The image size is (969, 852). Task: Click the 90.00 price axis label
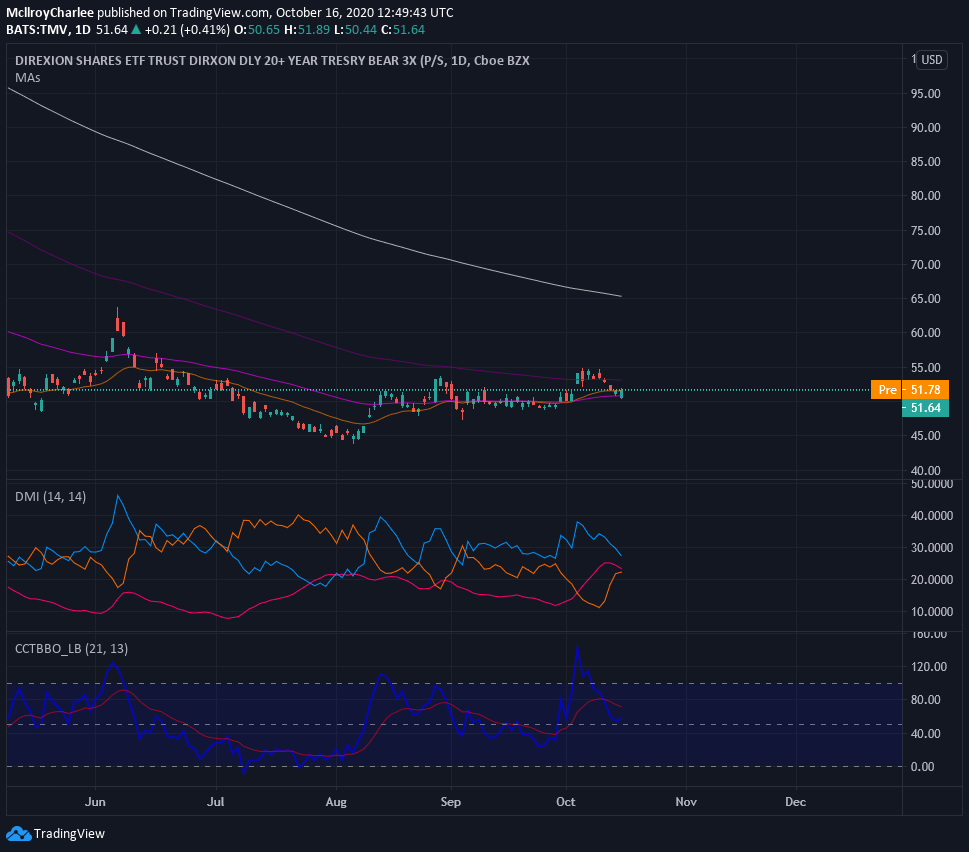[926, 128]
